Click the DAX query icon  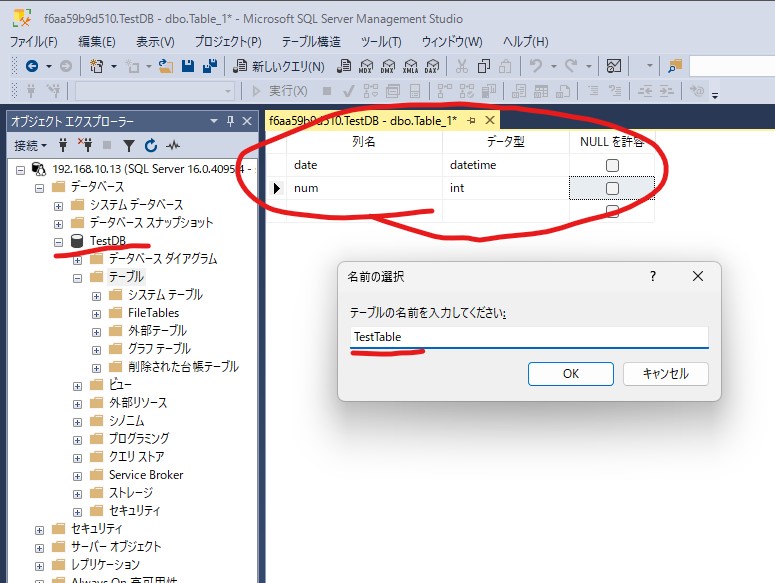tap(432, 66)
